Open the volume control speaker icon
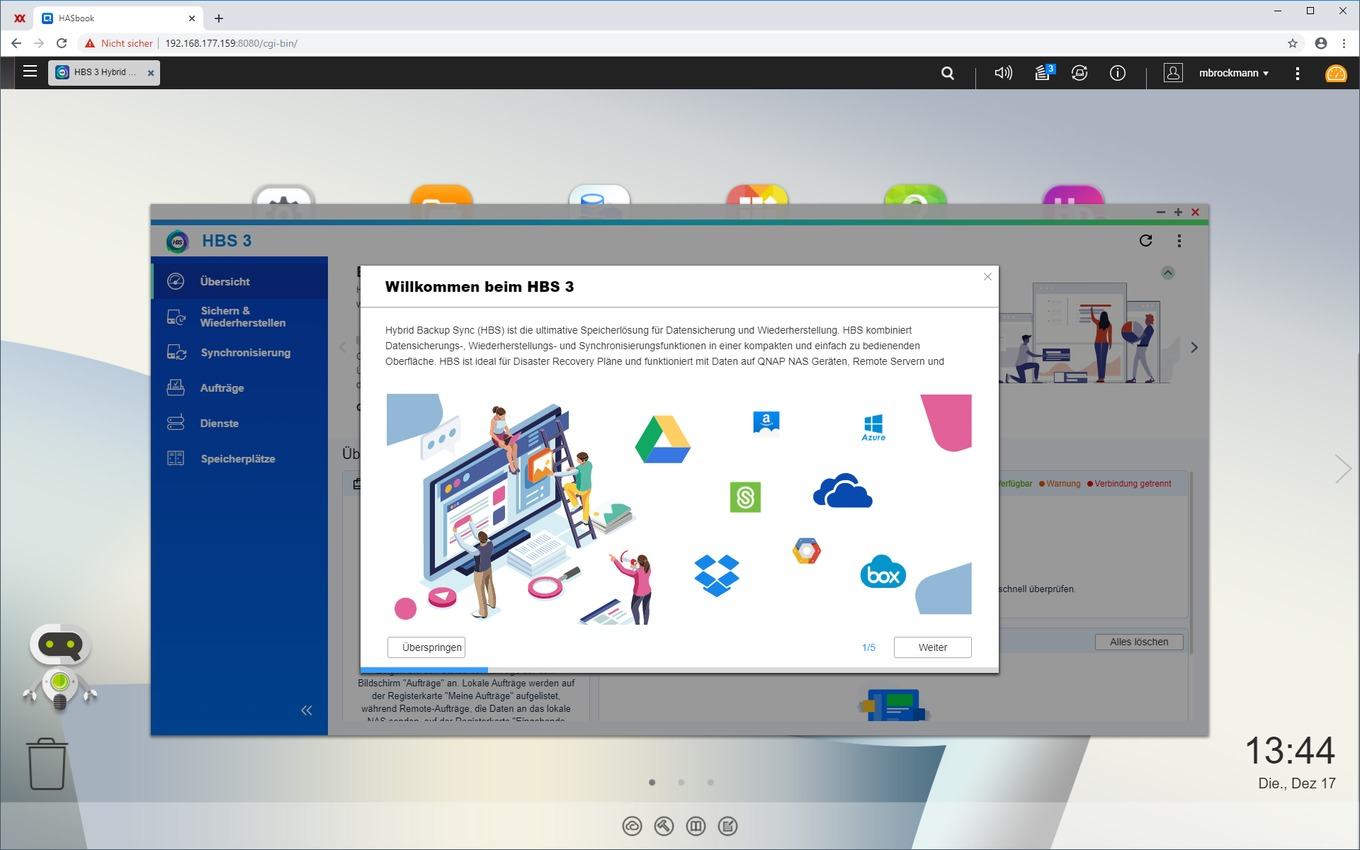 tap(1003, 73)
